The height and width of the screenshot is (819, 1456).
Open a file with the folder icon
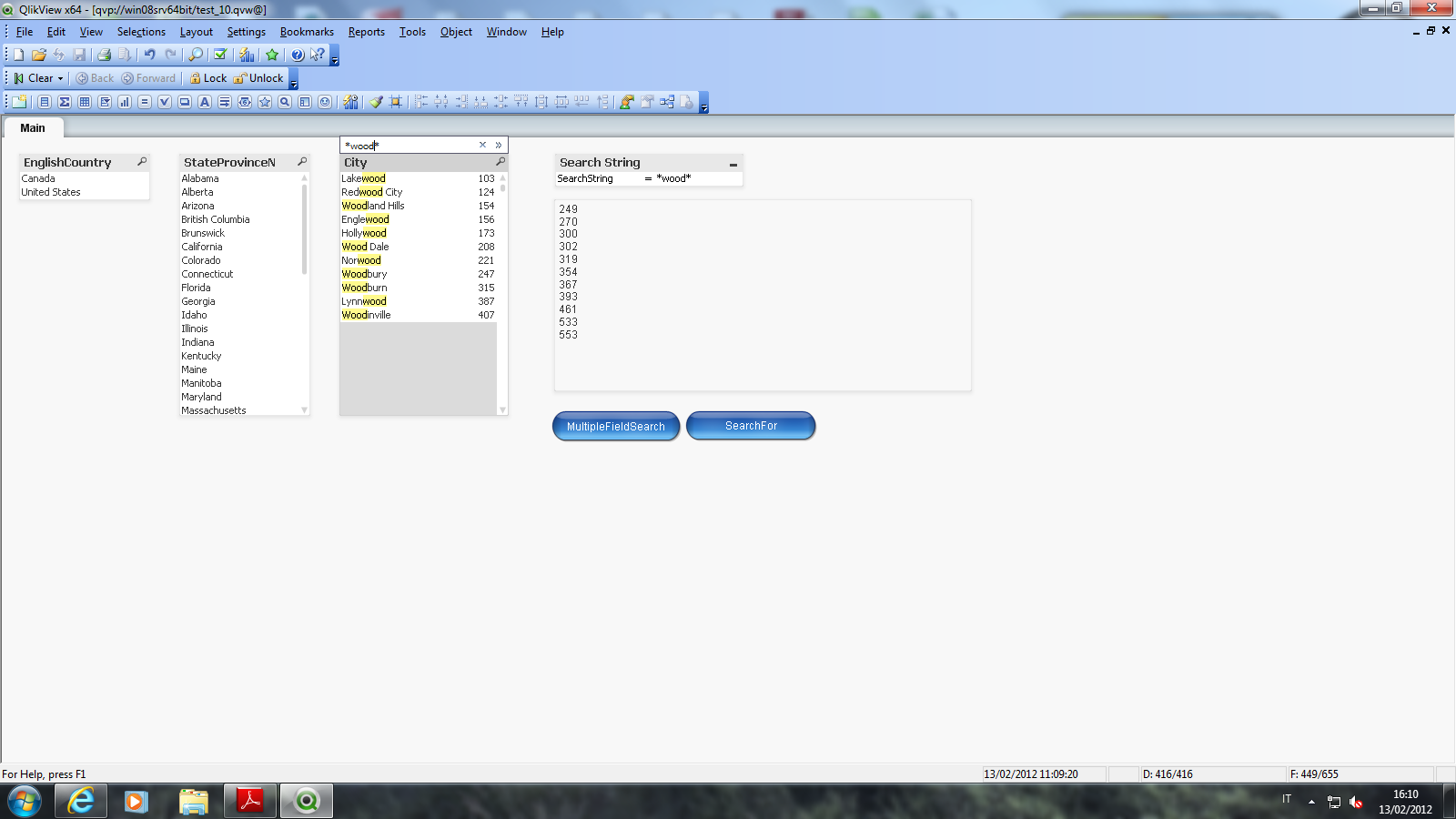click(38, 55)
